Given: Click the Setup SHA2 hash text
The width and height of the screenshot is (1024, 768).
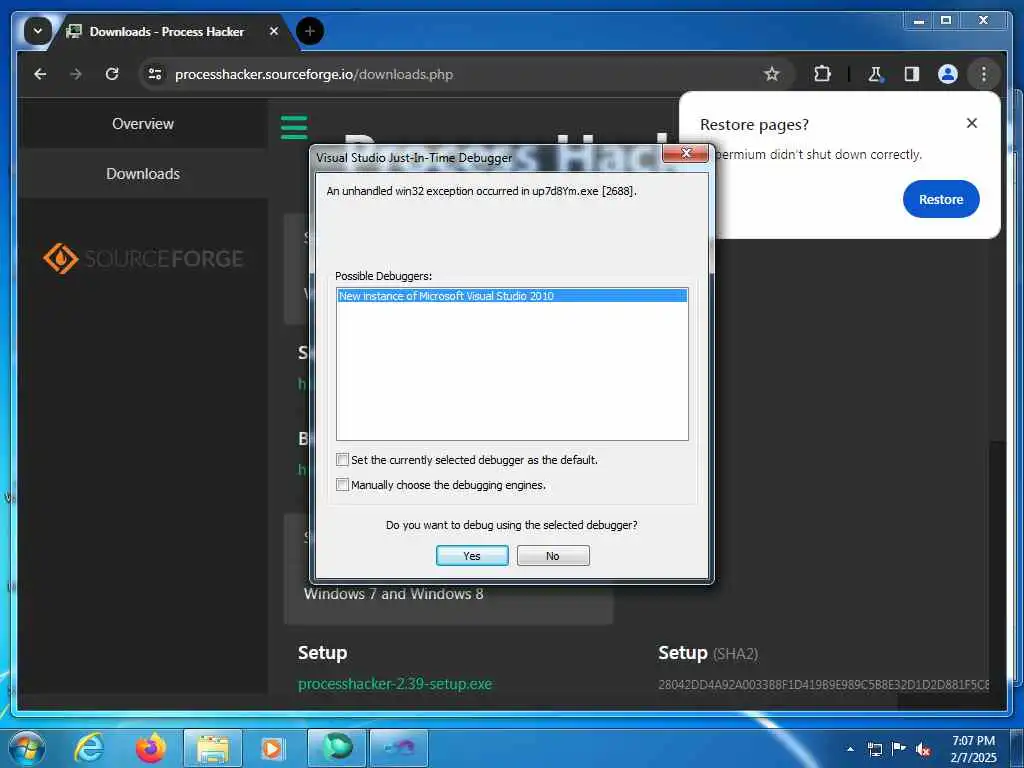Looking at the screenshot, I should click(x=824, y=684).
